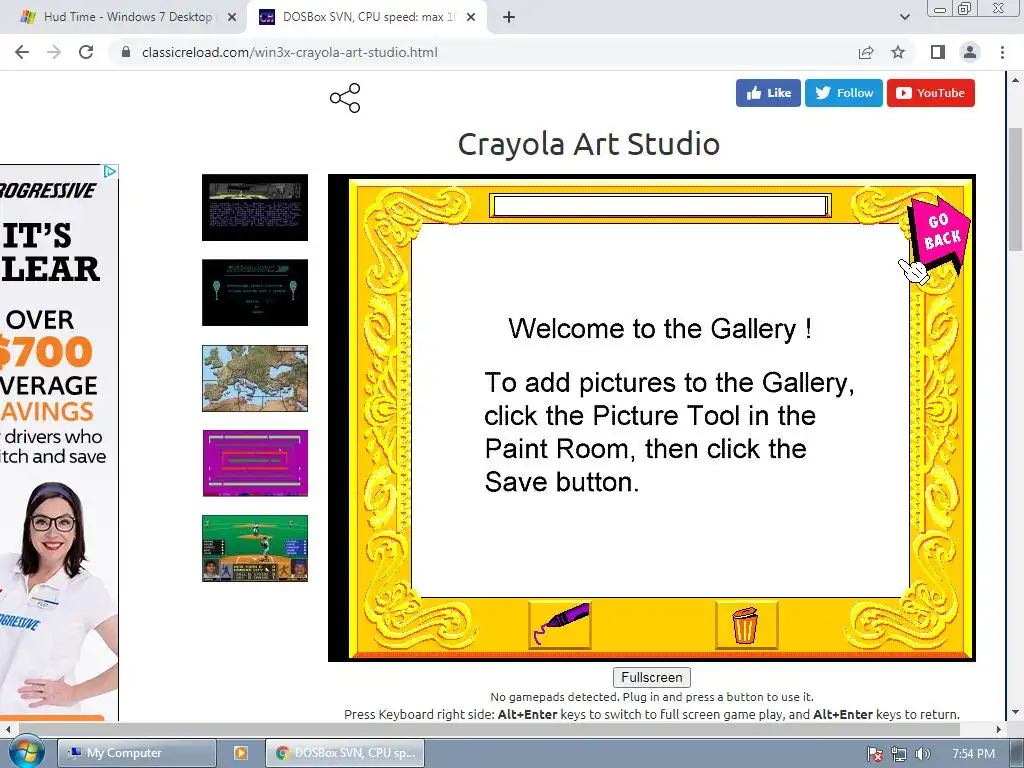
Task: Click the Facebook Like button
Action: click(x=768, y=93)
